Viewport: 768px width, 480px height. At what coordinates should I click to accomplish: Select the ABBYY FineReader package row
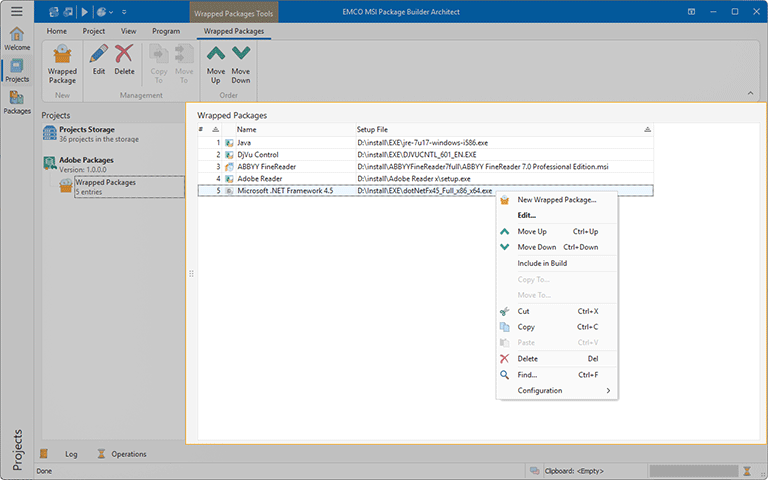[266, 166]
